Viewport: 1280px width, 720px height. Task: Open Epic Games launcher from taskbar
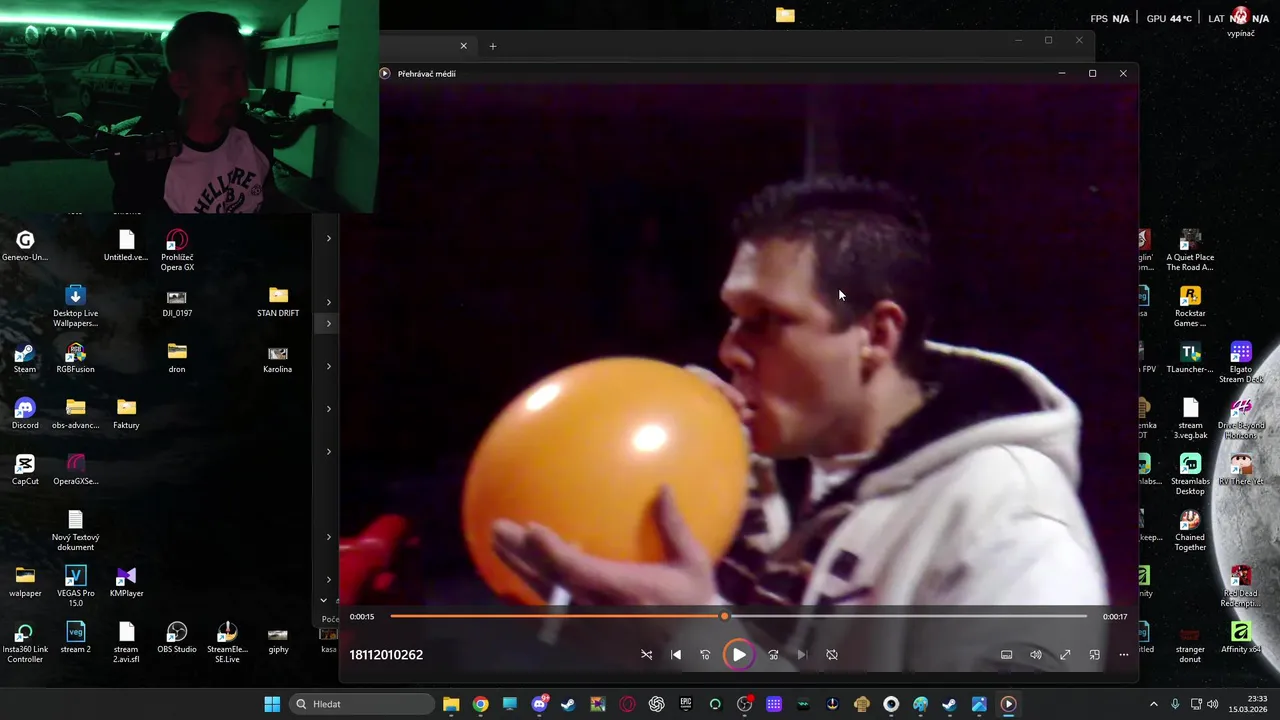click(x=686, y=704)
